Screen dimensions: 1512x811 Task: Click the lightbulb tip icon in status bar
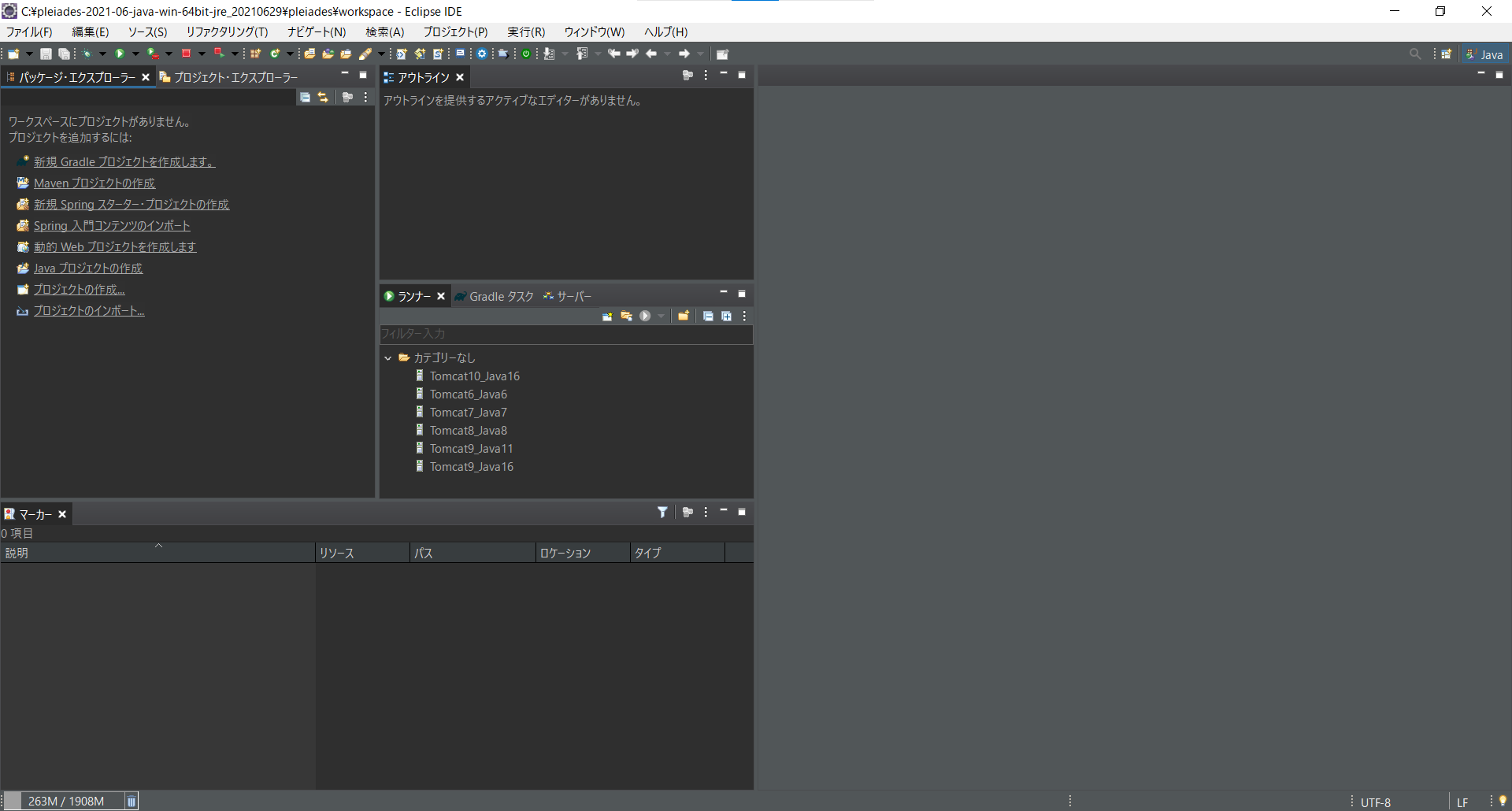click(1503, 802)
